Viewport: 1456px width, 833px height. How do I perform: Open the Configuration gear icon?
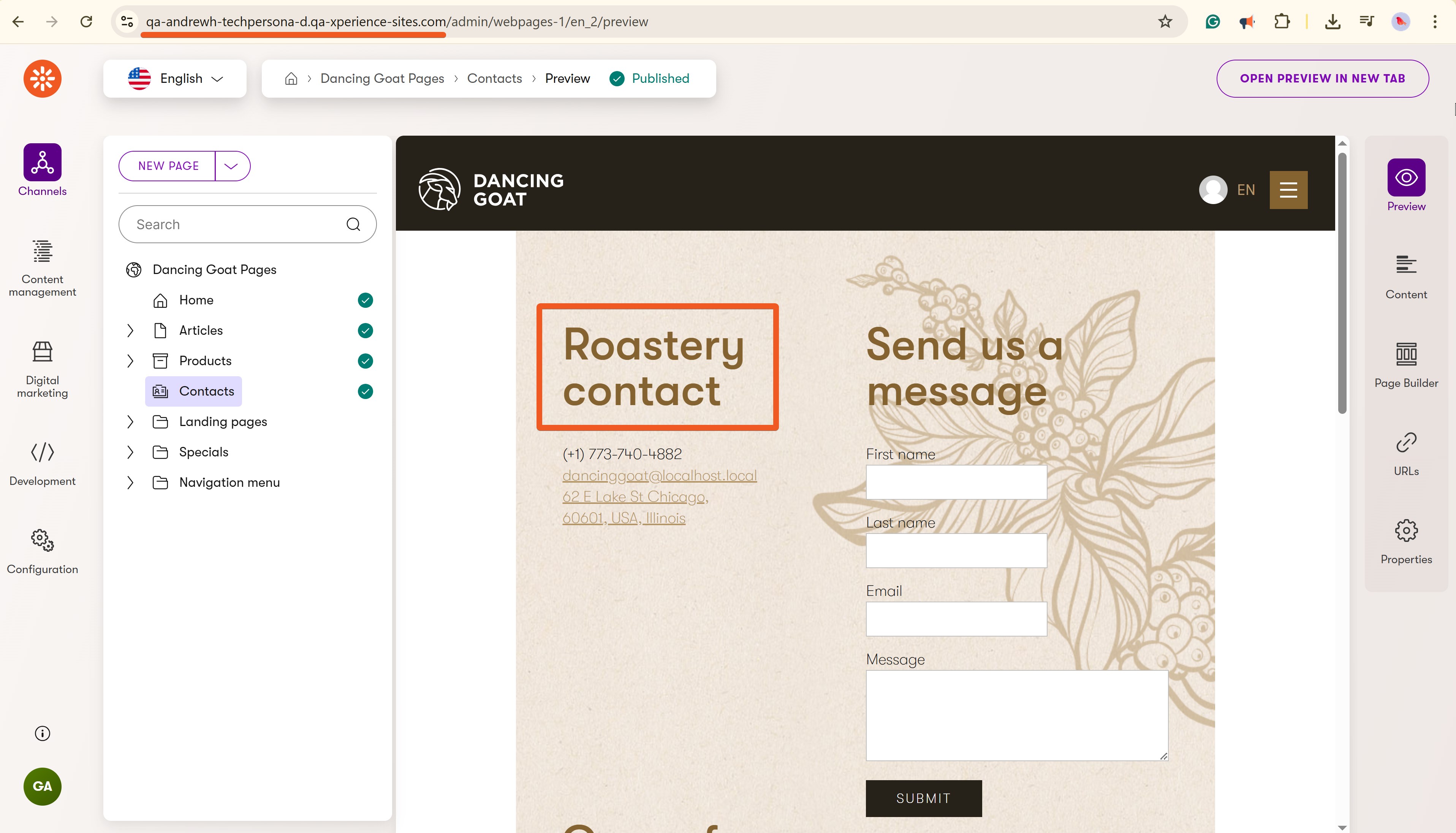(42, 540)
